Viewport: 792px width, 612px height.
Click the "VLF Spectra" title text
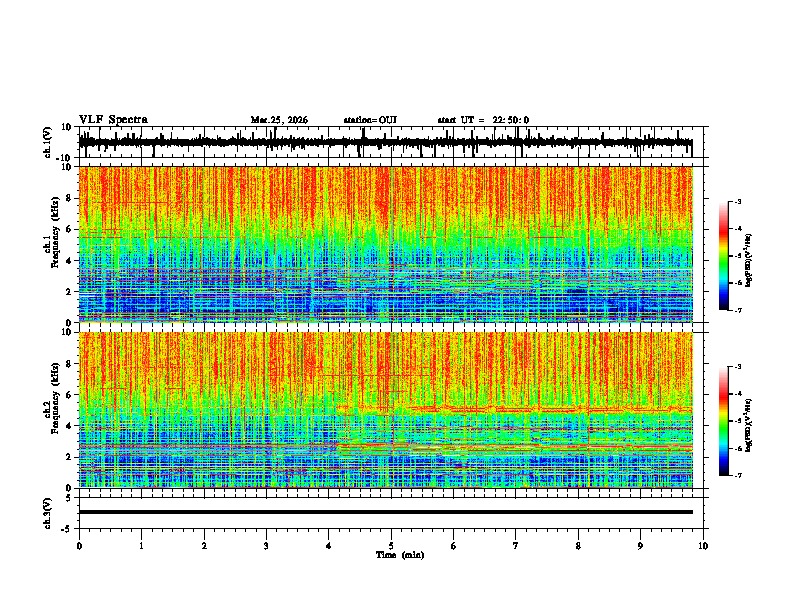pos(113,120)
